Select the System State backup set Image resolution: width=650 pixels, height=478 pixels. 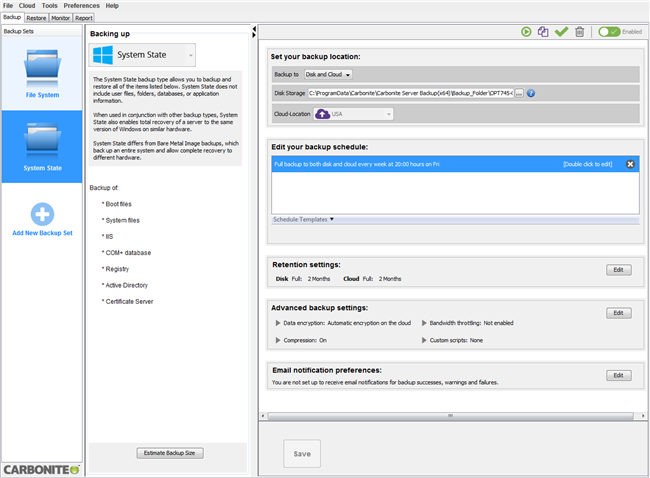point(42,147)
